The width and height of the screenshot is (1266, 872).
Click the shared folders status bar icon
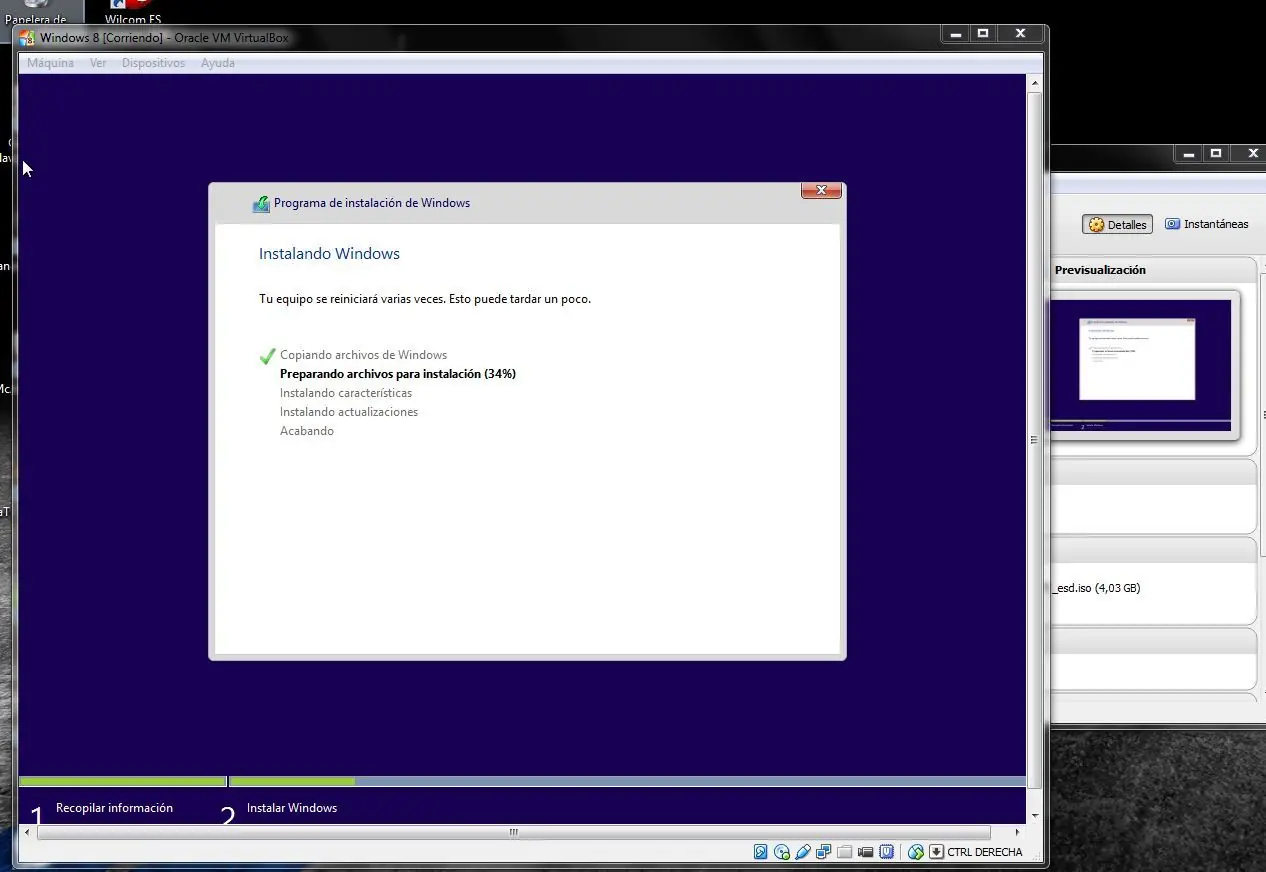[844, 852]
